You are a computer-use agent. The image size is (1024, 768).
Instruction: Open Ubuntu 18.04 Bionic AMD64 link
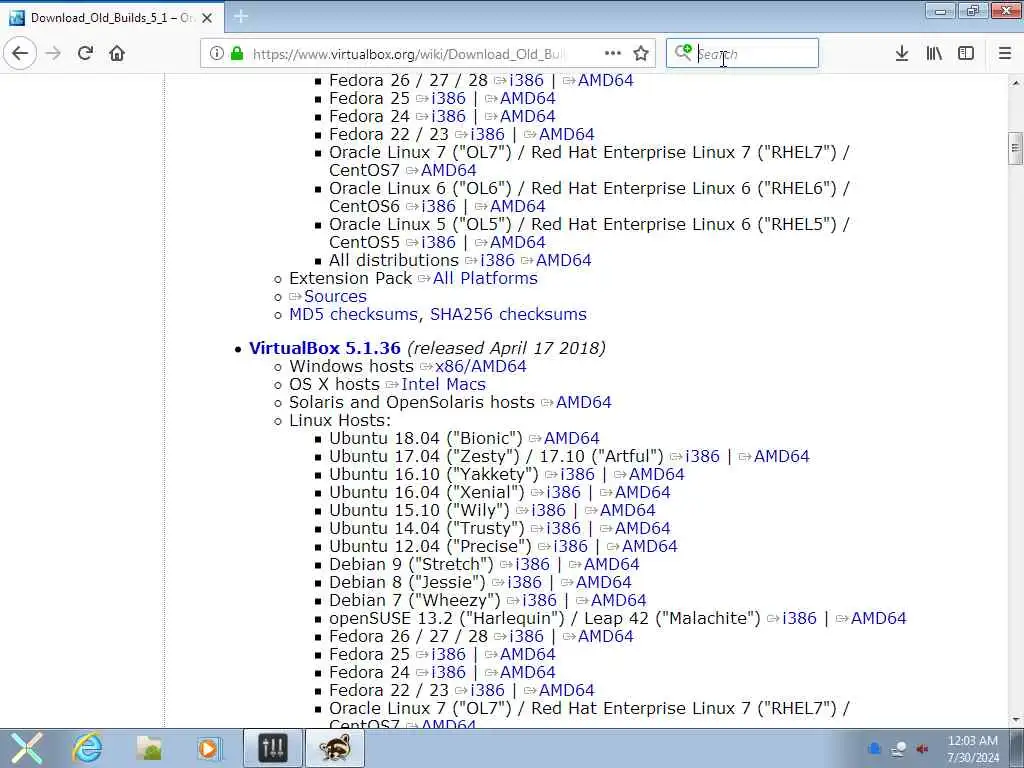(x=571, y=438)
